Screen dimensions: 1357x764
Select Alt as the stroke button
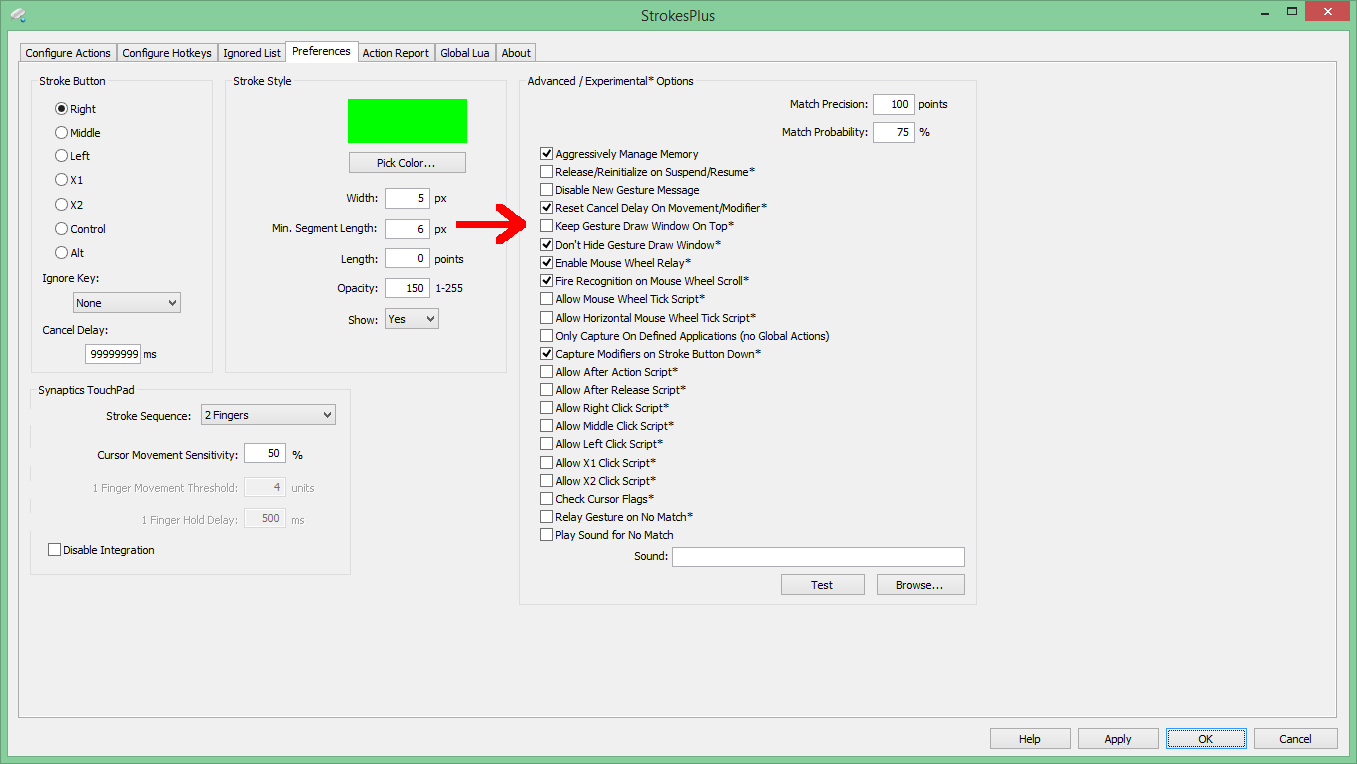click(61, 253)
